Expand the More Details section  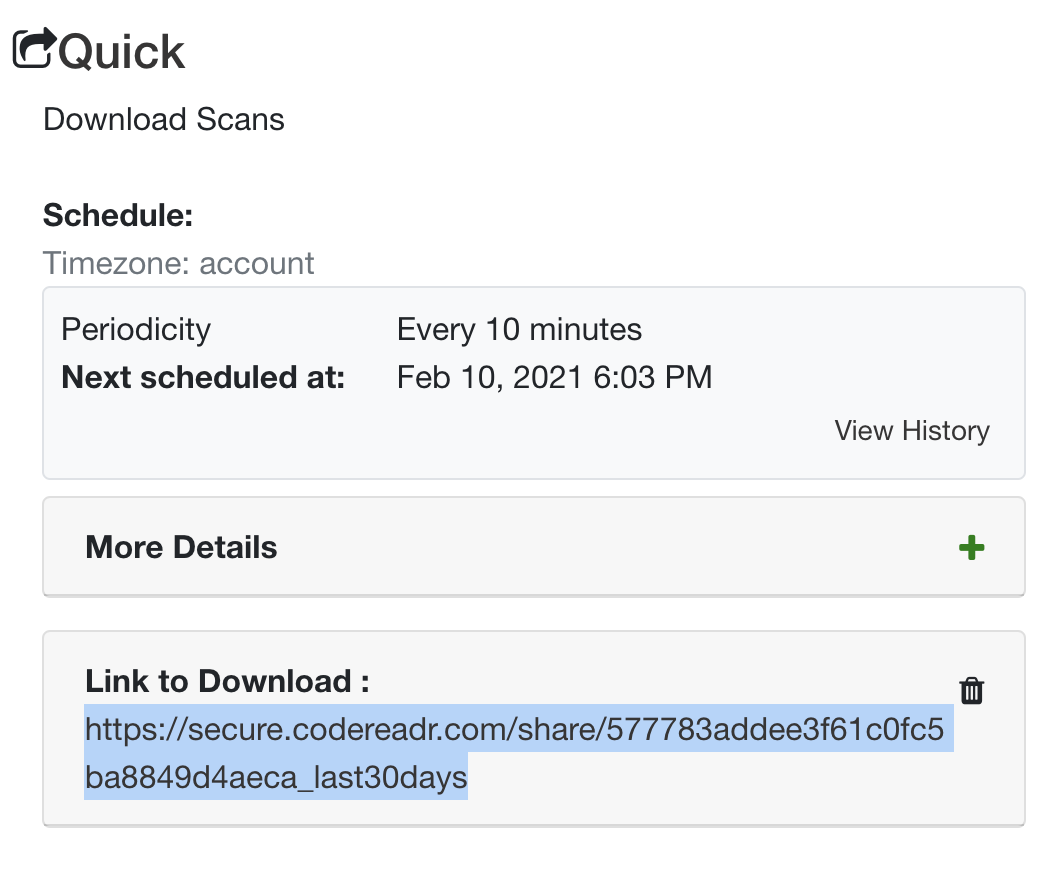[x=534, y=547]
